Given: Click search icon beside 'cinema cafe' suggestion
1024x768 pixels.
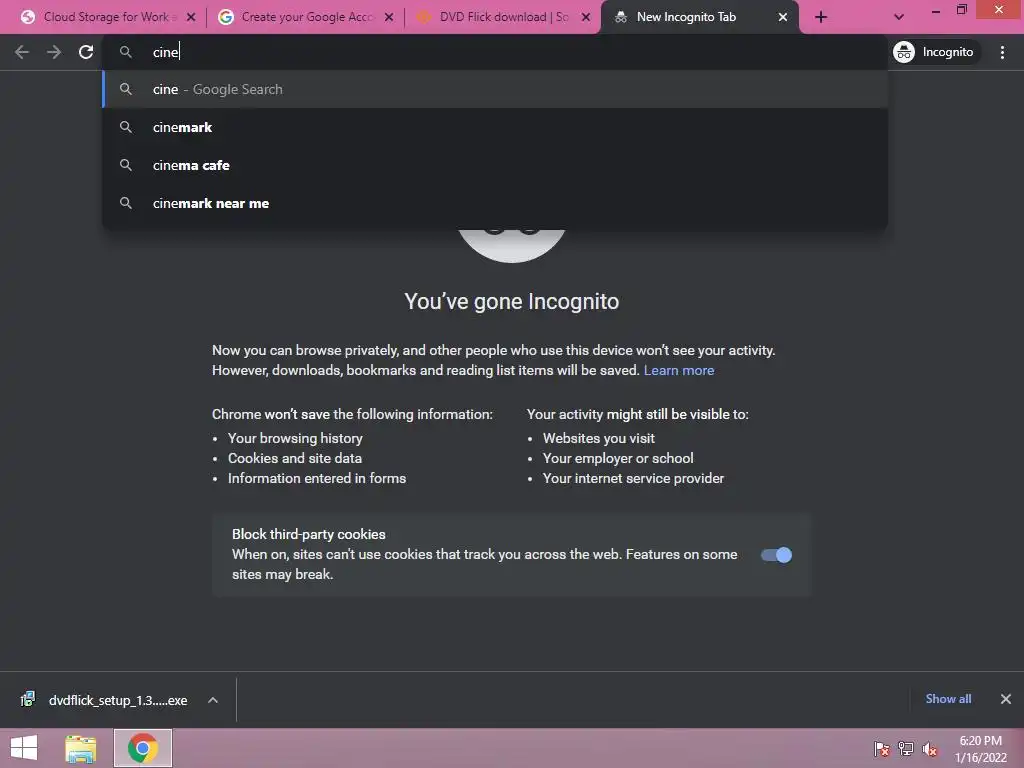Looking at the screenshot, I should point(126,165).
